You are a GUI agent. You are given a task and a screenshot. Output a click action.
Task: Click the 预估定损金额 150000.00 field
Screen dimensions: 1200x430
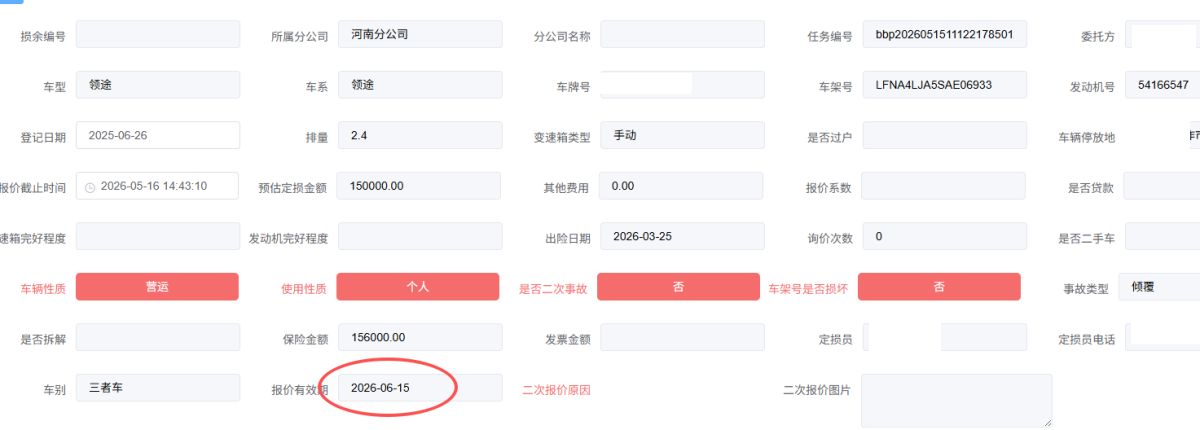[x=420, y=186]
